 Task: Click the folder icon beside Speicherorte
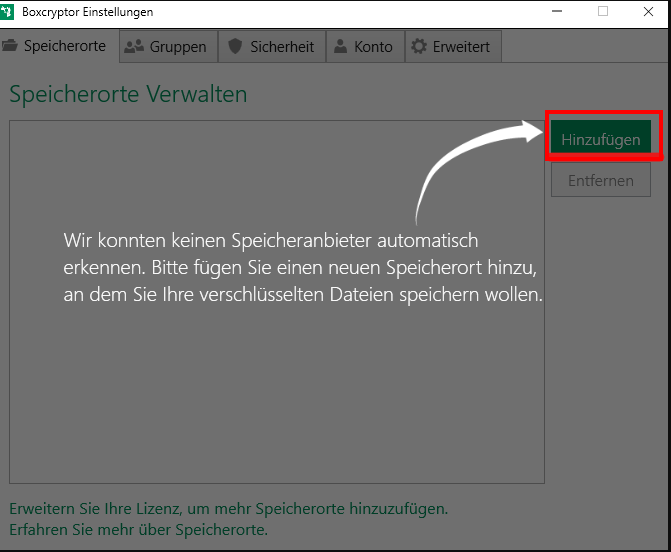click(x=9, y=45)
